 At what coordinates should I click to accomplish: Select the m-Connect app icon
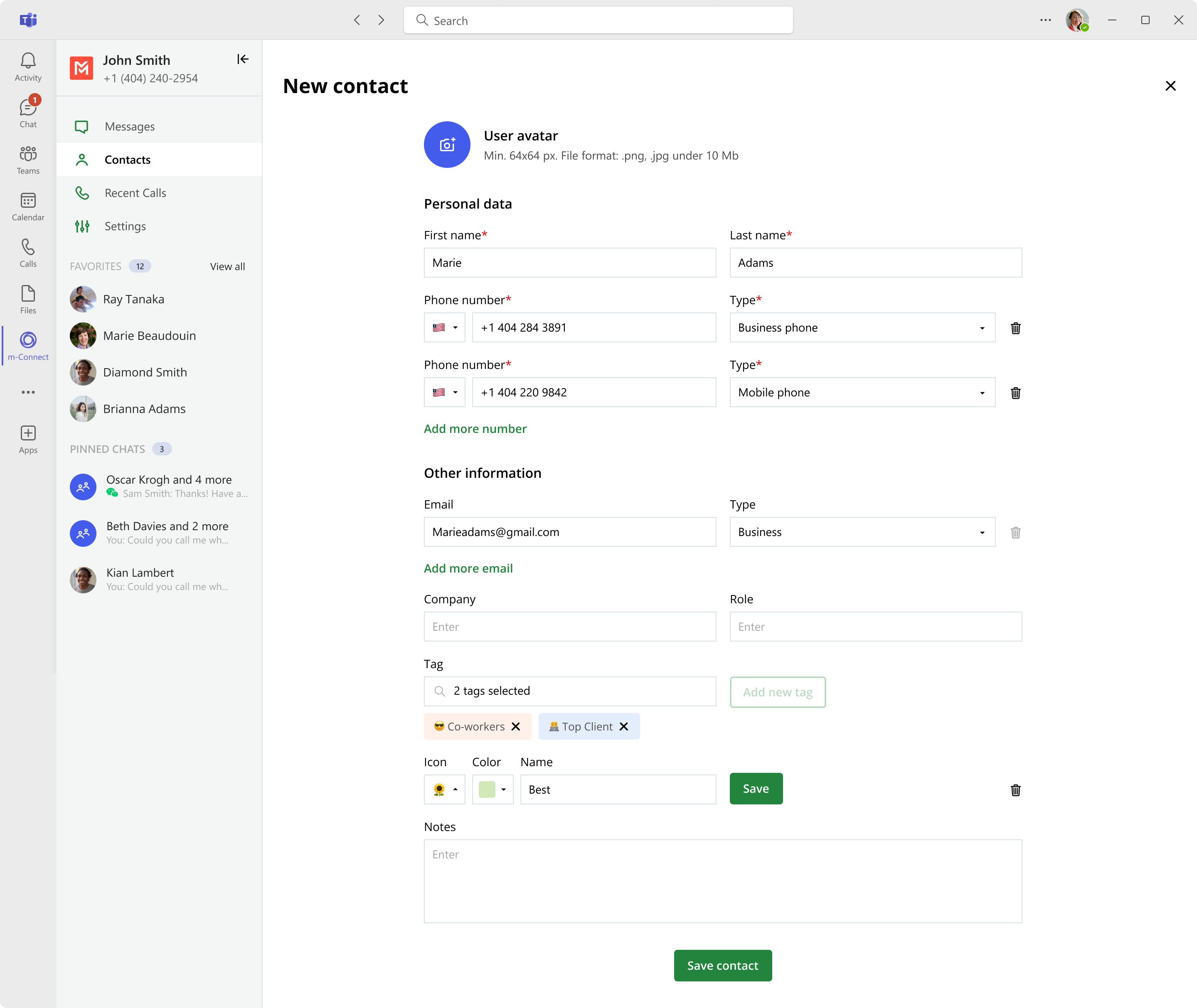tap(27, 342)
